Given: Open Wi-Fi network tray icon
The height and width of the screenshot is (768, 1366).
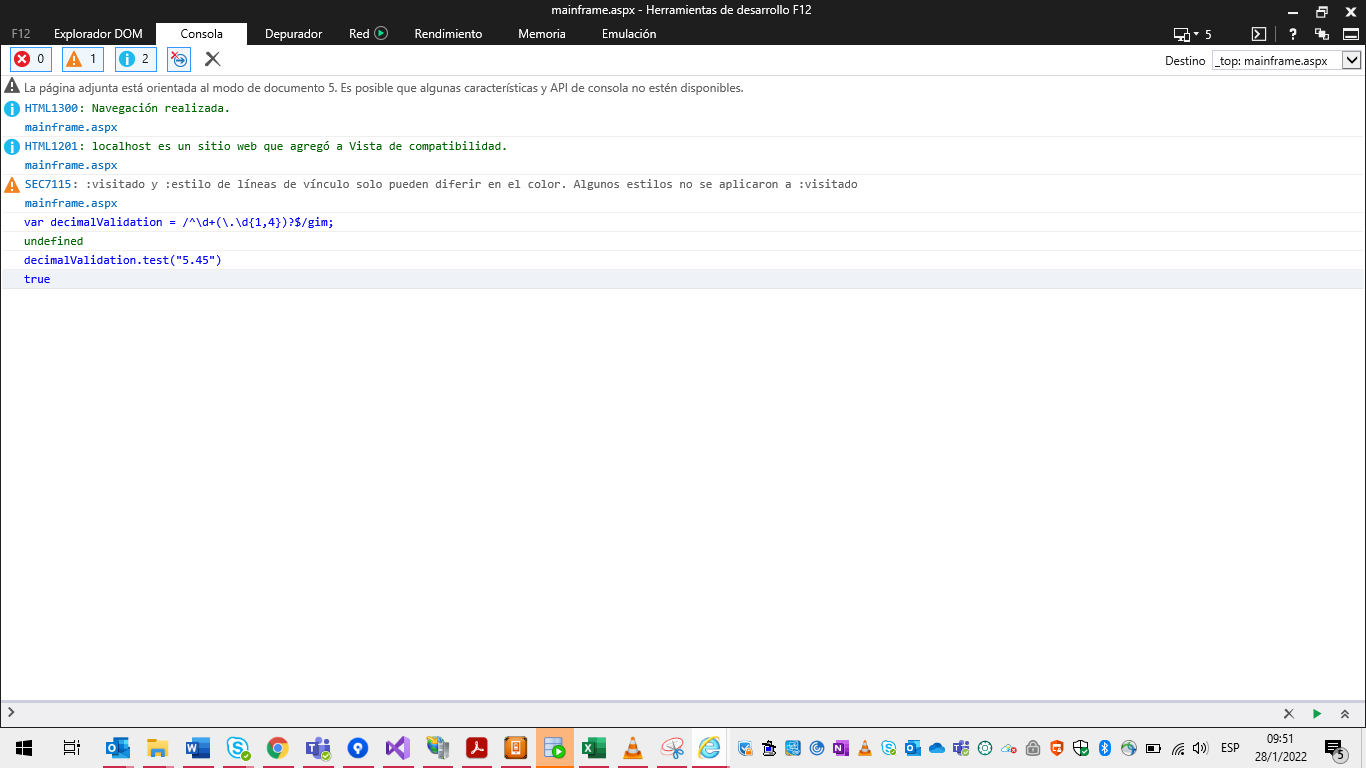Looking at the screenshot, I should 1178,748.
